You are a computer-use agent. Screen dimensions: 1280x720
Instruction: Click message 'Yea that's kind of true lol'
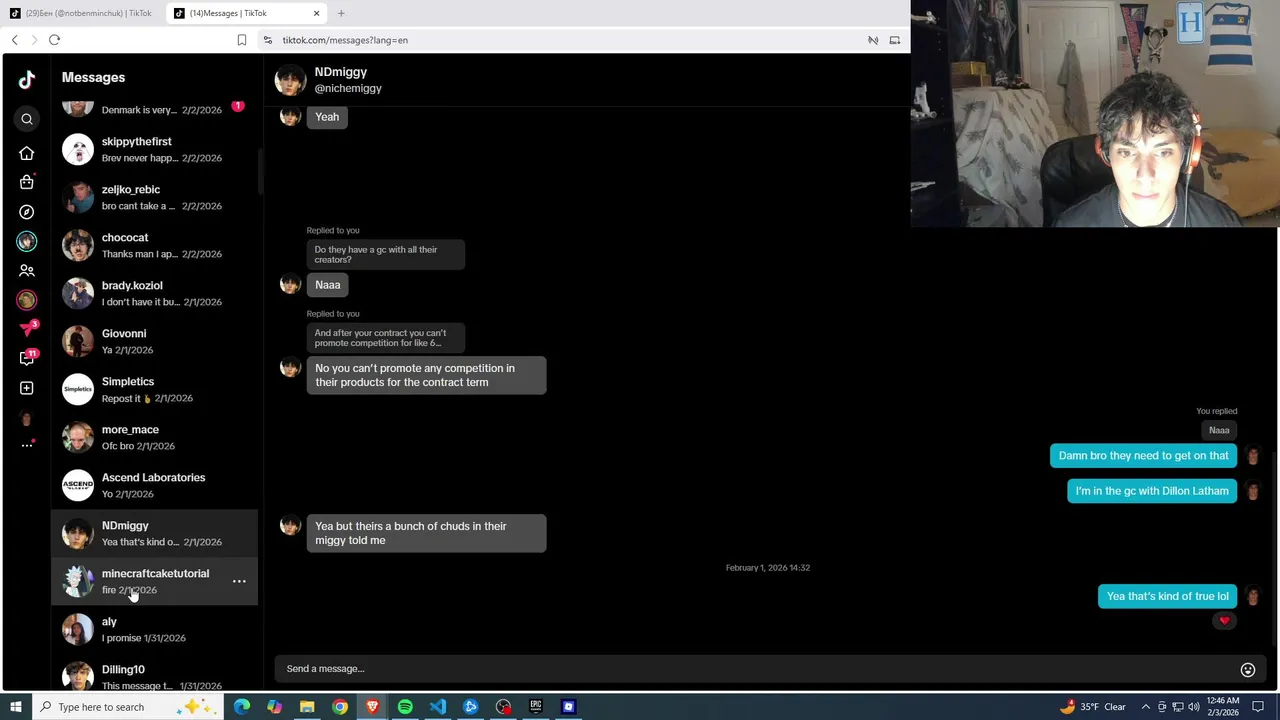point(1167,596)
